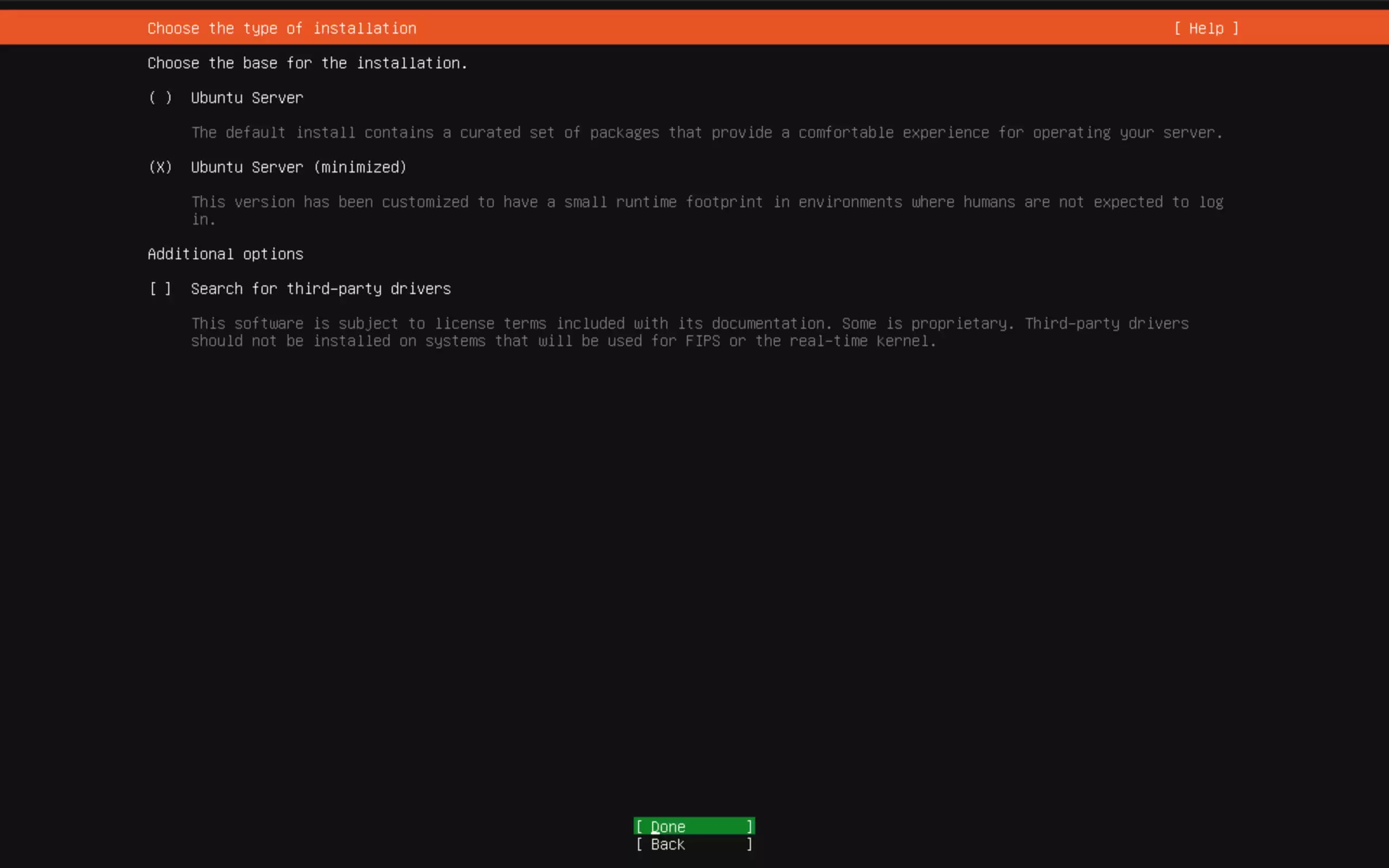
Task: Return to previous screen via Back
Action: click(693, 845)
